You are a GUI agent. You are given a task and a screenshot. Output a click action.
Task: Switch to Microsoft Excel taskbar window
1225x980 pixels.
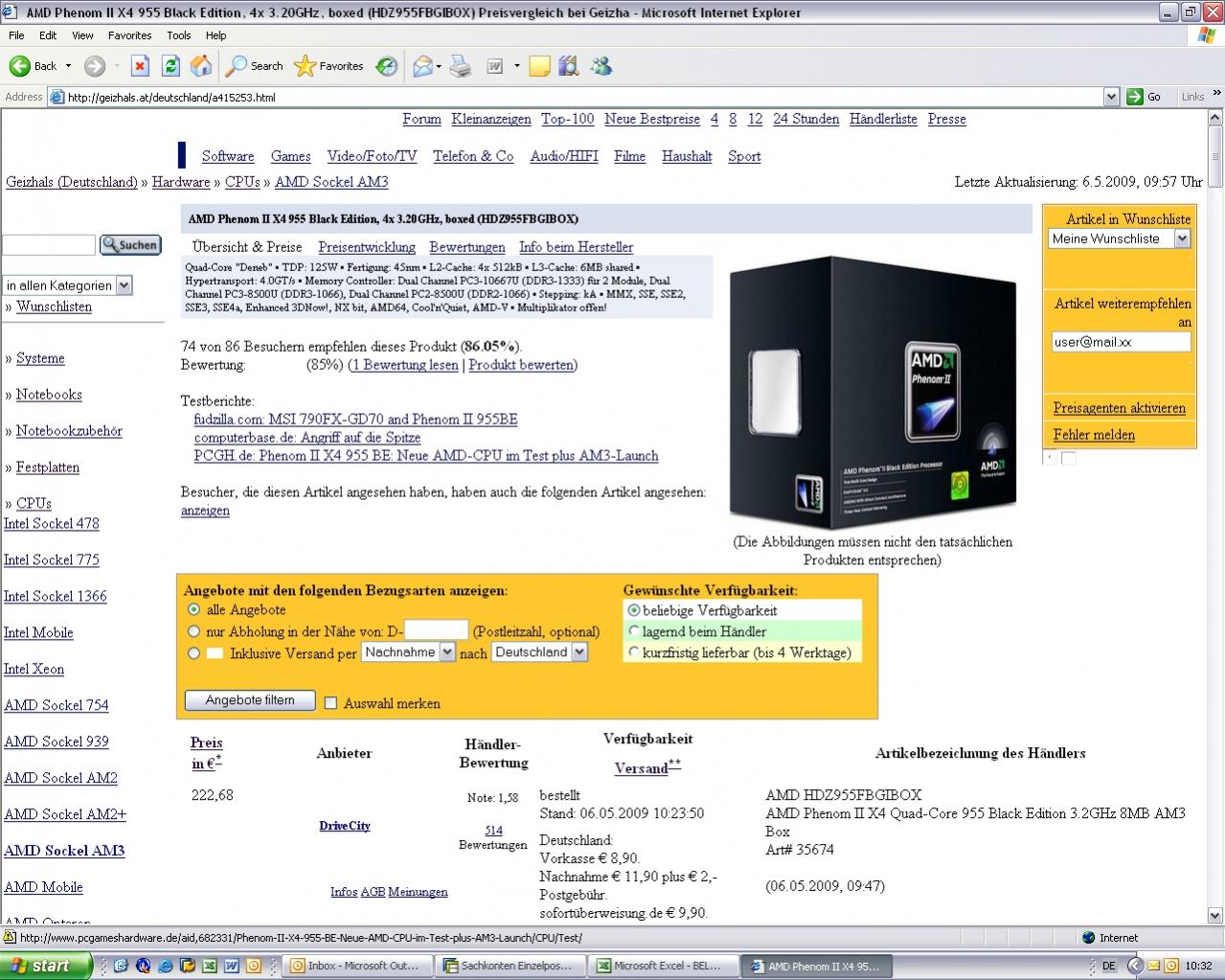(x=662, y=966)
